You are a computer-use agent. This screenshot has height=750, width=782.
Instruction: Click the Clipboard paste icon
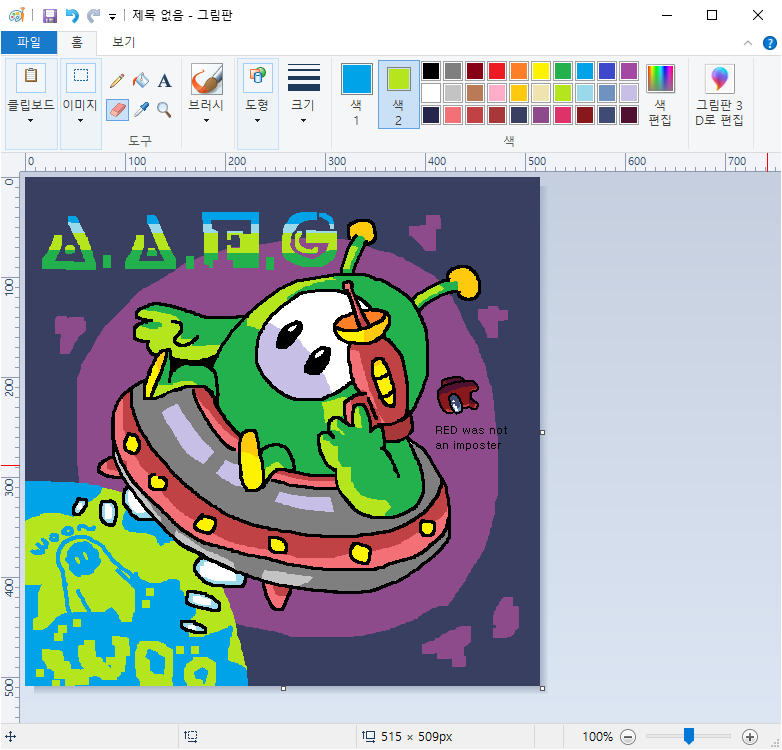click(x=31, y=77)
